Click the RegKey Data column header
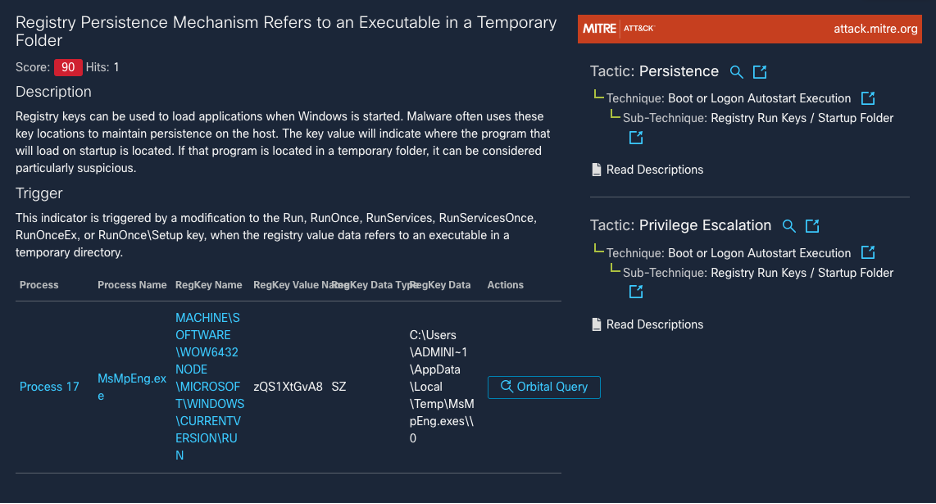Viewport: 936px width, 504px height. coord(440,285)
